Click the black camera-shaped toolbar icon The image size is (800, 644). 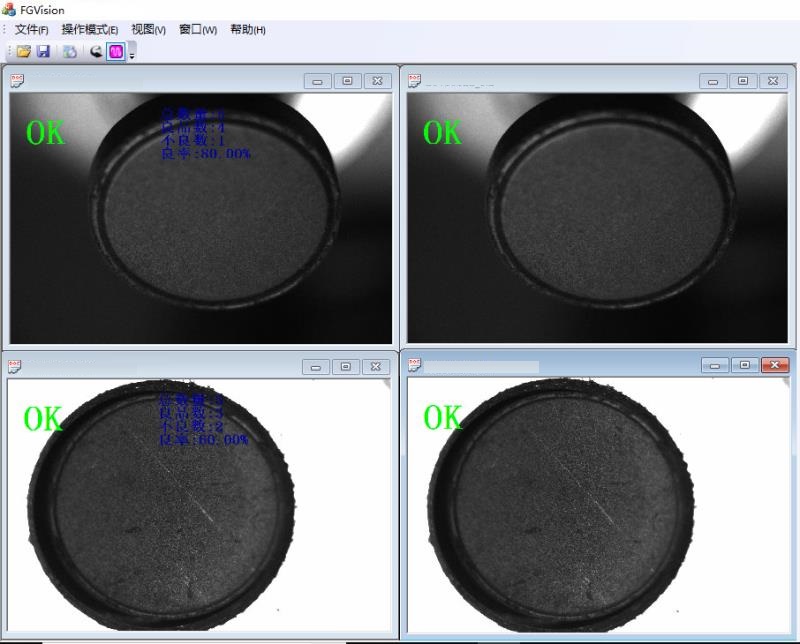pos(96,51)
